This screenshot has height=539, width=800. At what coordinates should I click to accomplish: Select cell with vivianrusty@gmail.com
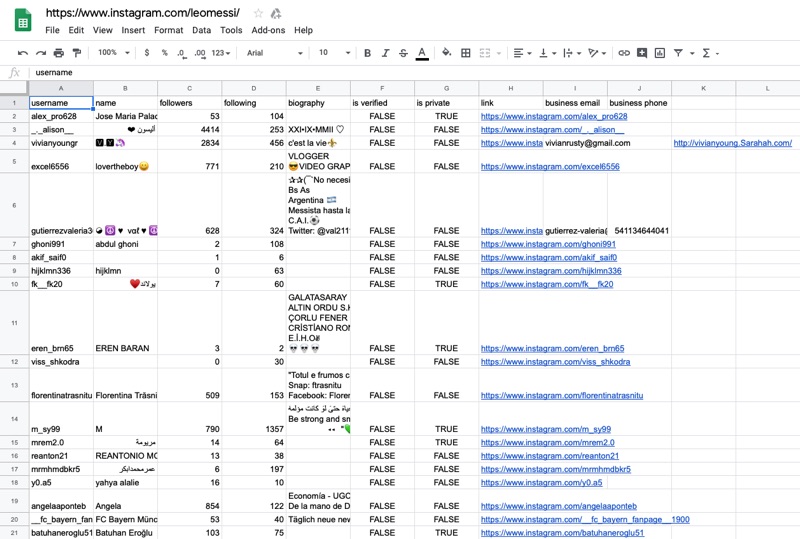[x=575, y=143]
